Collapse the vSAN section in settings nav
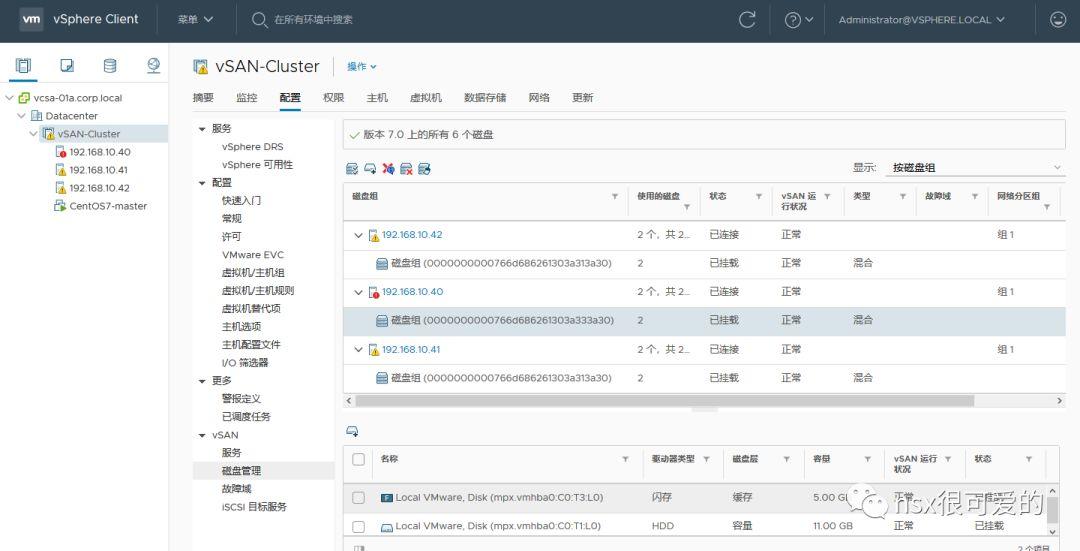This screenshot has height=551, width=1080. 202,435
